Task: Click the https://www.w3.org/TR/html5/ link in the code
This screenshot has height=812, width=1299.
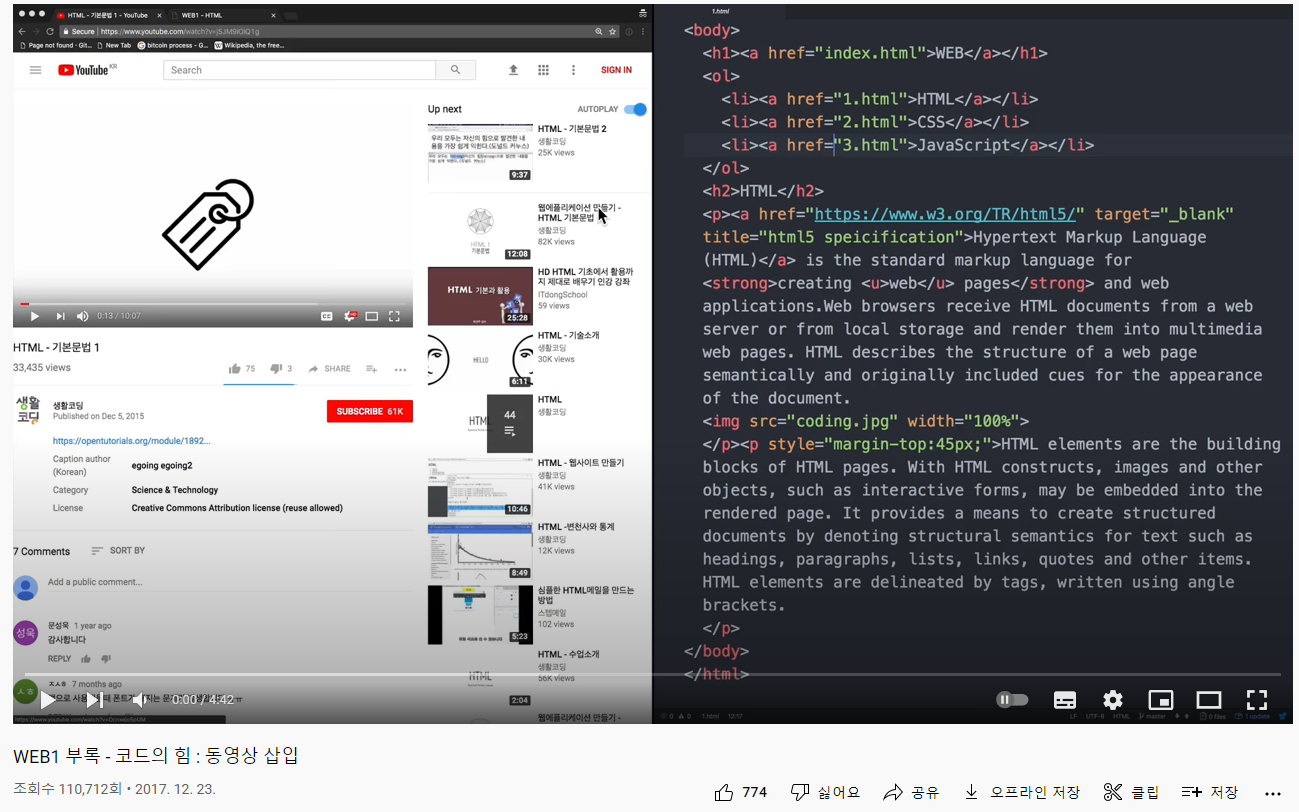Action: 945,214
